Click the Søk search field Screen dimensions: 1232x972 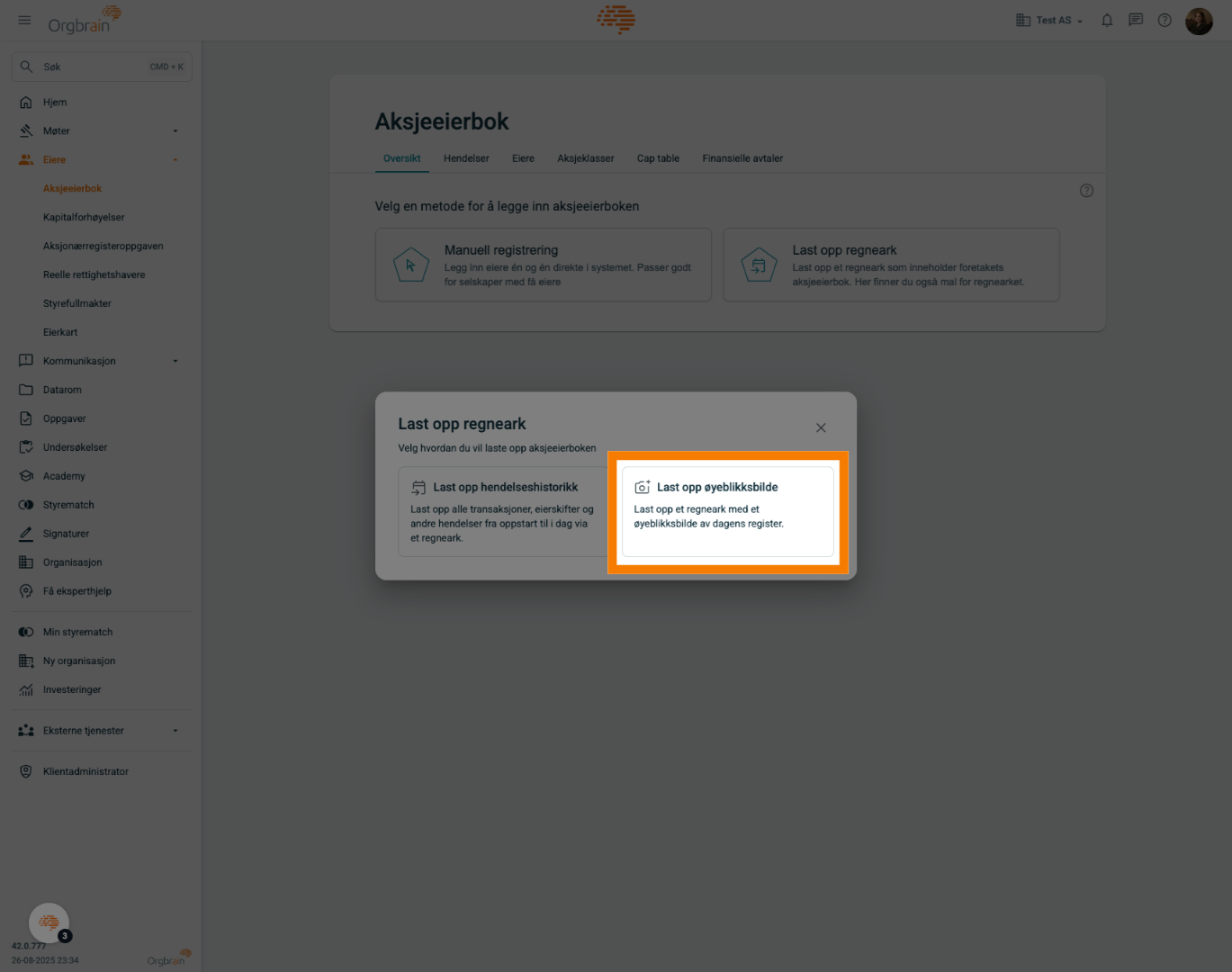click(x=102, y=67)
